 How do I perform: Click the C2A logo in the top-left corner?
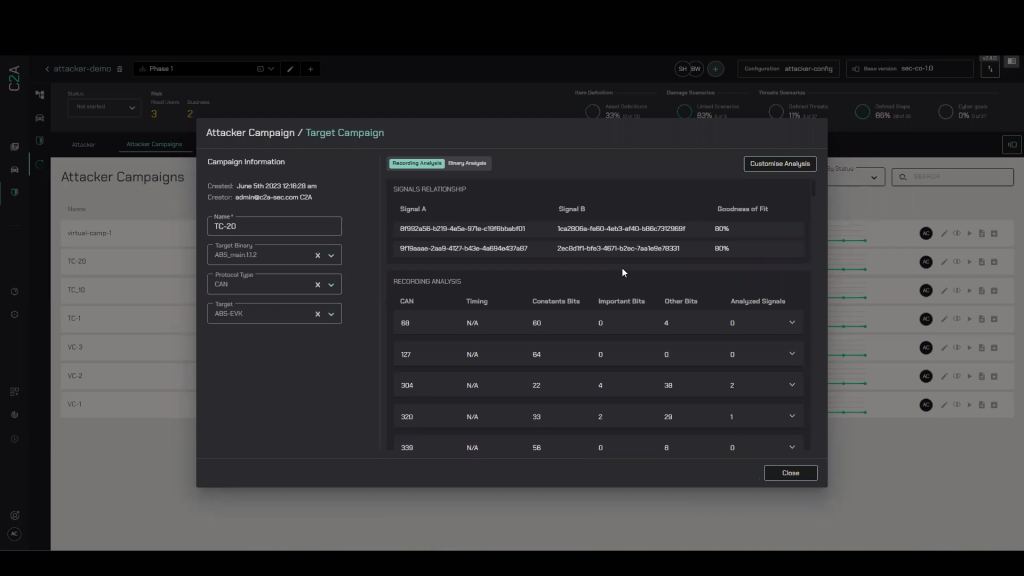(14, 78)
